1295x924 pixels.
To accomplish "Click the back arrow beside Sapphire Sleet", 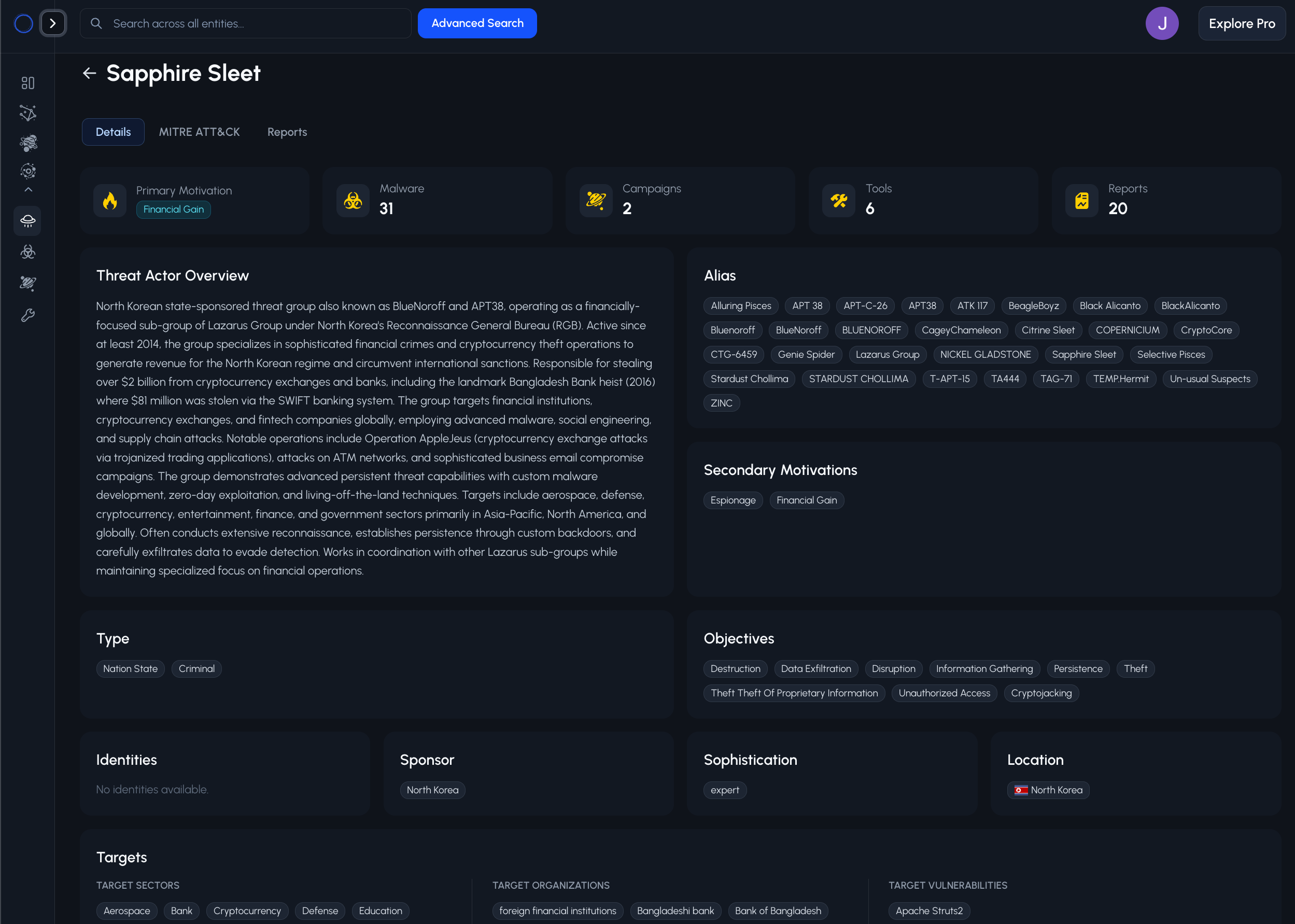I will pos(89,74).
